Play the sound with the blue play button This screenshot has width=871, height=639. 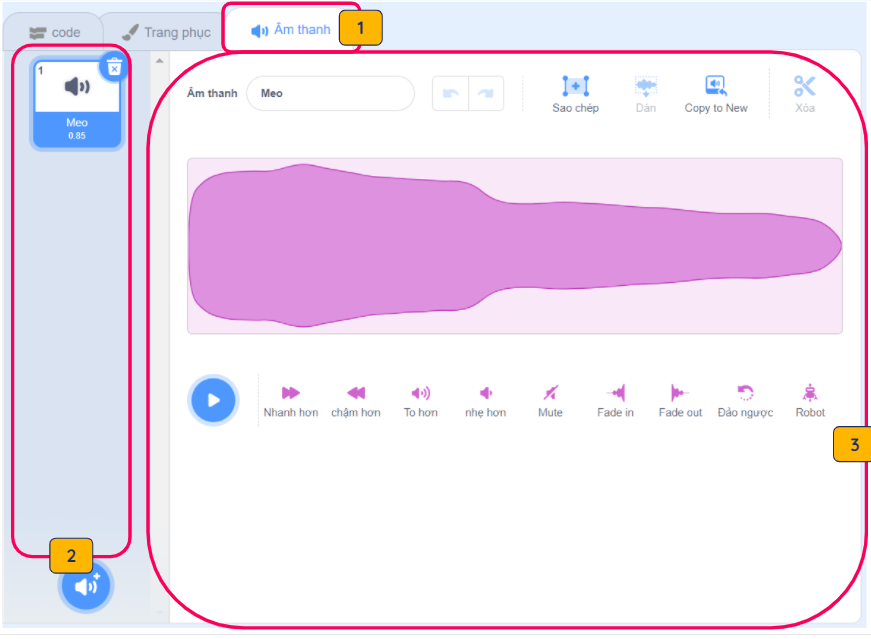(213, 400)
